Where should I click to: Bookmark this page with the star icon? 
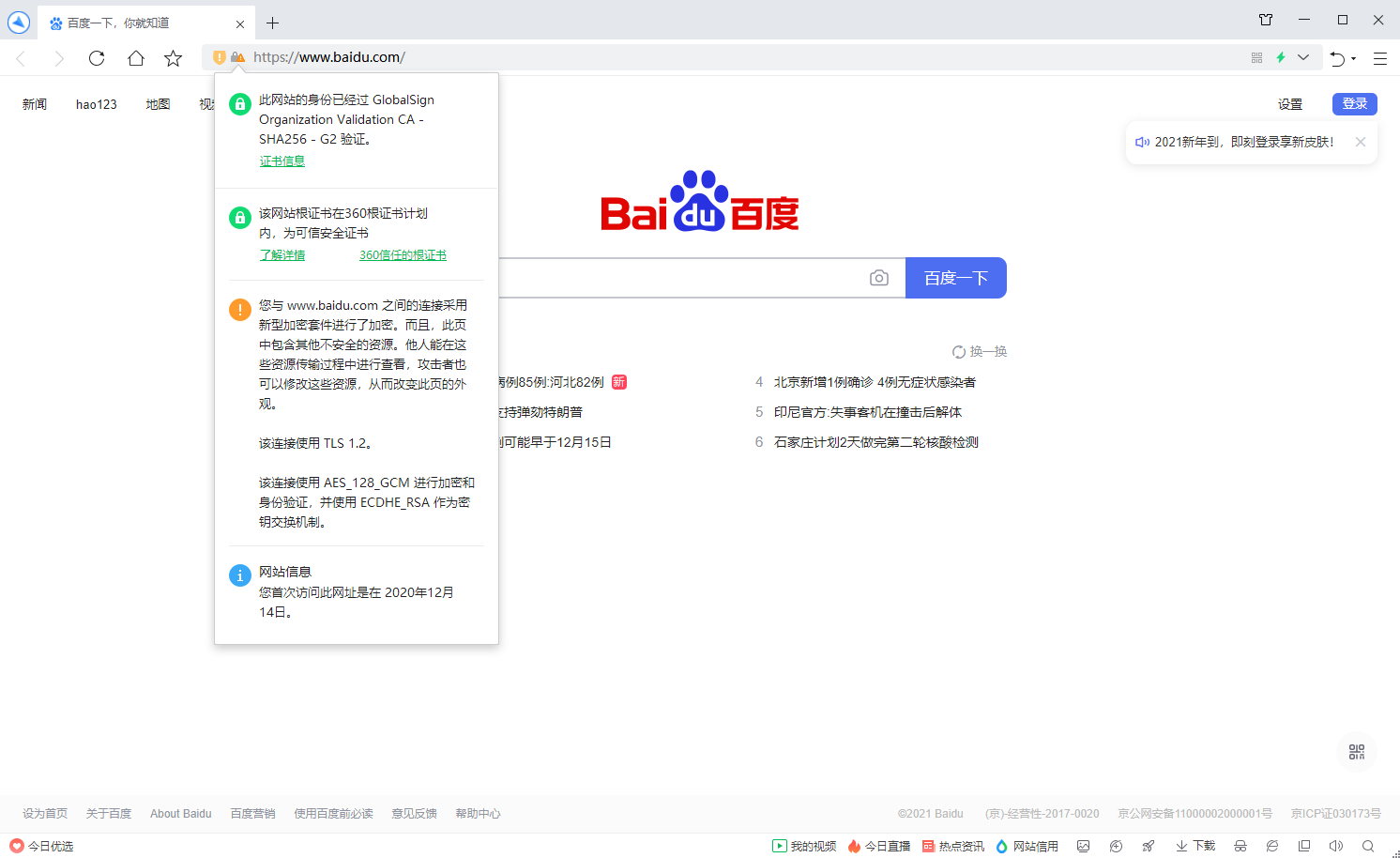pyautogui.click(x=173, y=58)
